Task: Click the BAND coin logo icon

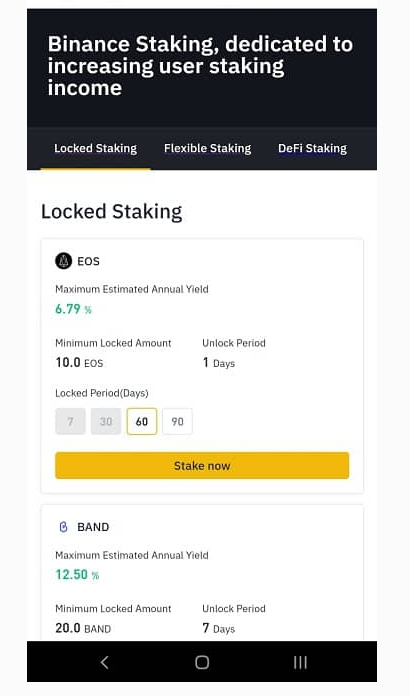Action: pos(63,527)
